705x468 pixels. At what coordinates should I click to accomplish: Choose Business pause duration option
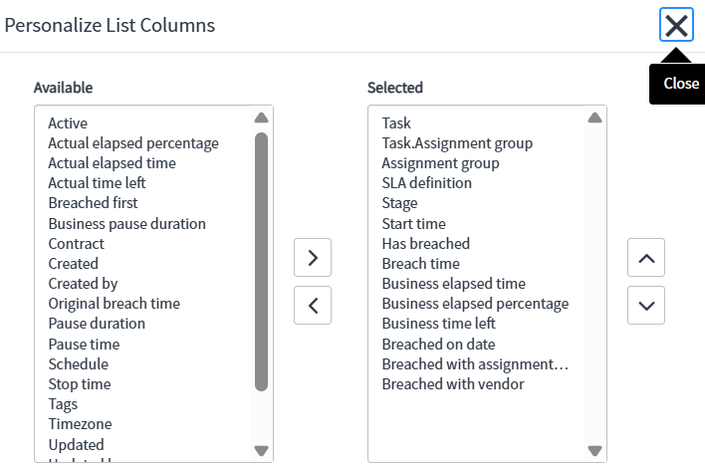[x=127, y=223]
